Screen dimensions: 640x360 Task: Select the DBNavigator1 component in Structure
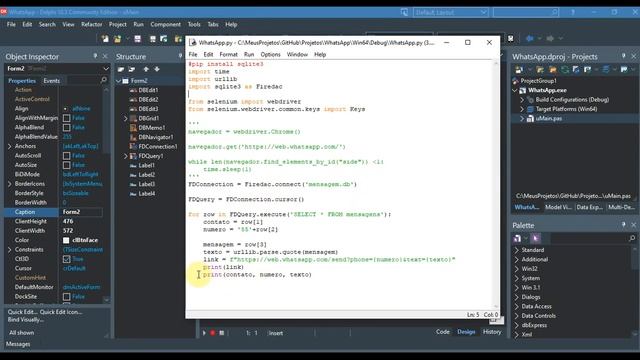156,137
